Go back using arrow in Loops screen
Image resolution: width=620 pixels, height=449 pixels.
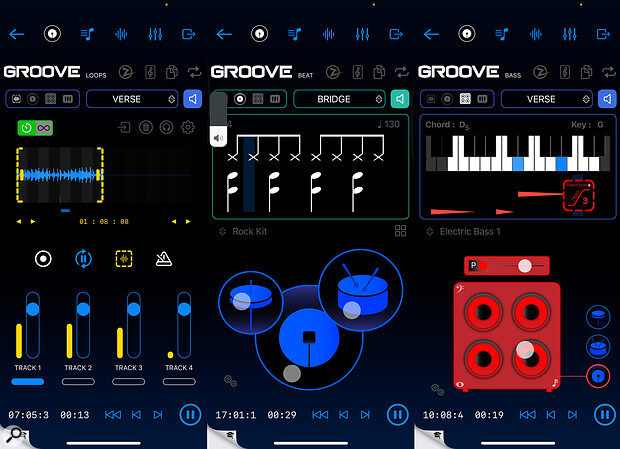tap(17, 34)
